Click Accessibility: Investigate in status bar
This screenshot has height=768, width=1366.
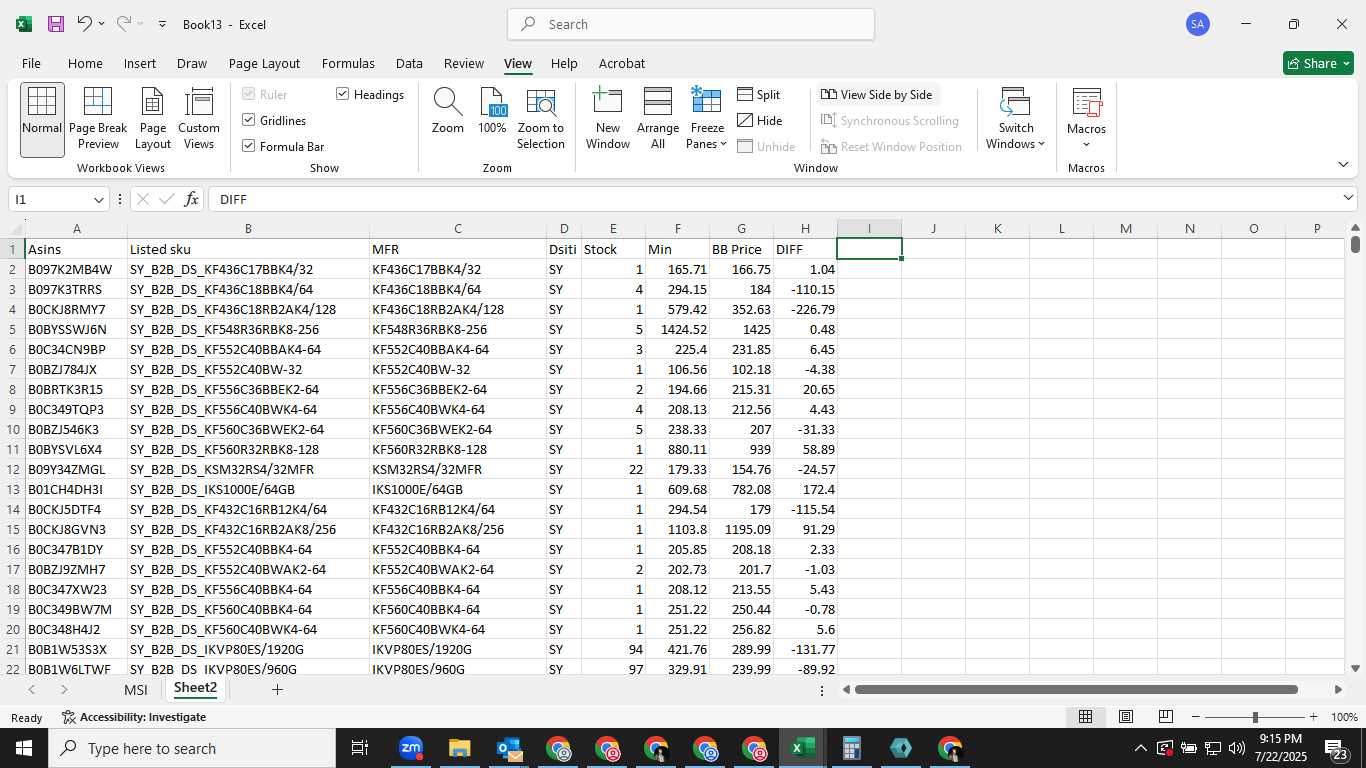(x=134, y=717)
